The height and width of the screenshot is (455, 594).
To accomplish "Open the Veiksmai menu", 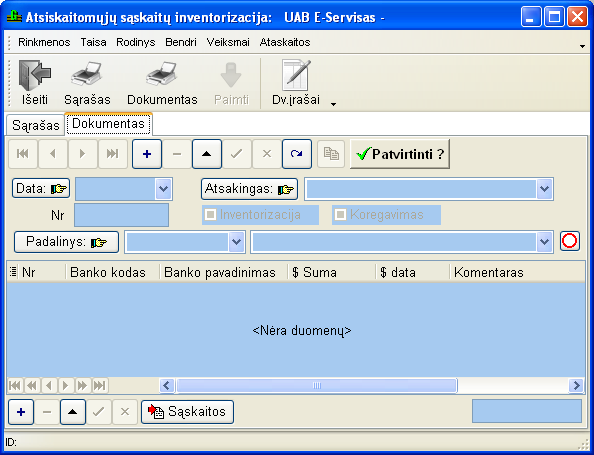I will (x=228, y=42).
